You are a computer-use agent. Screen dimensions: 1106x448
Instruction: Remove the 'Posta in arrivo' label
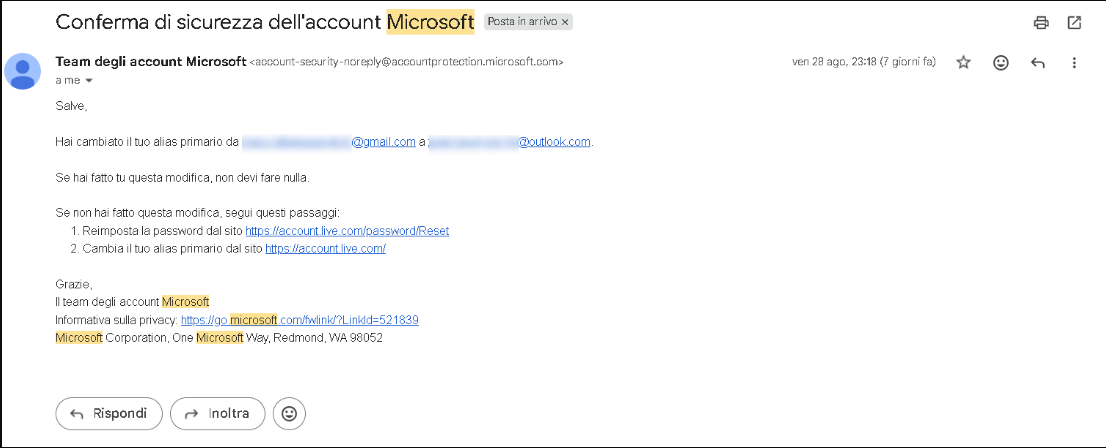pos(565,22)
